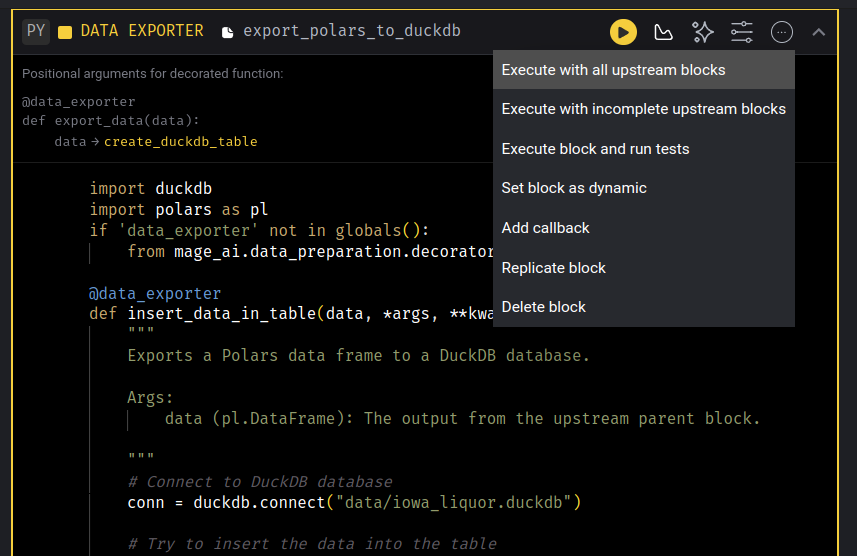Click the 'Args:' docstring line
The image size is (857, 556).
pyautogui.click(x=150, y=397)
